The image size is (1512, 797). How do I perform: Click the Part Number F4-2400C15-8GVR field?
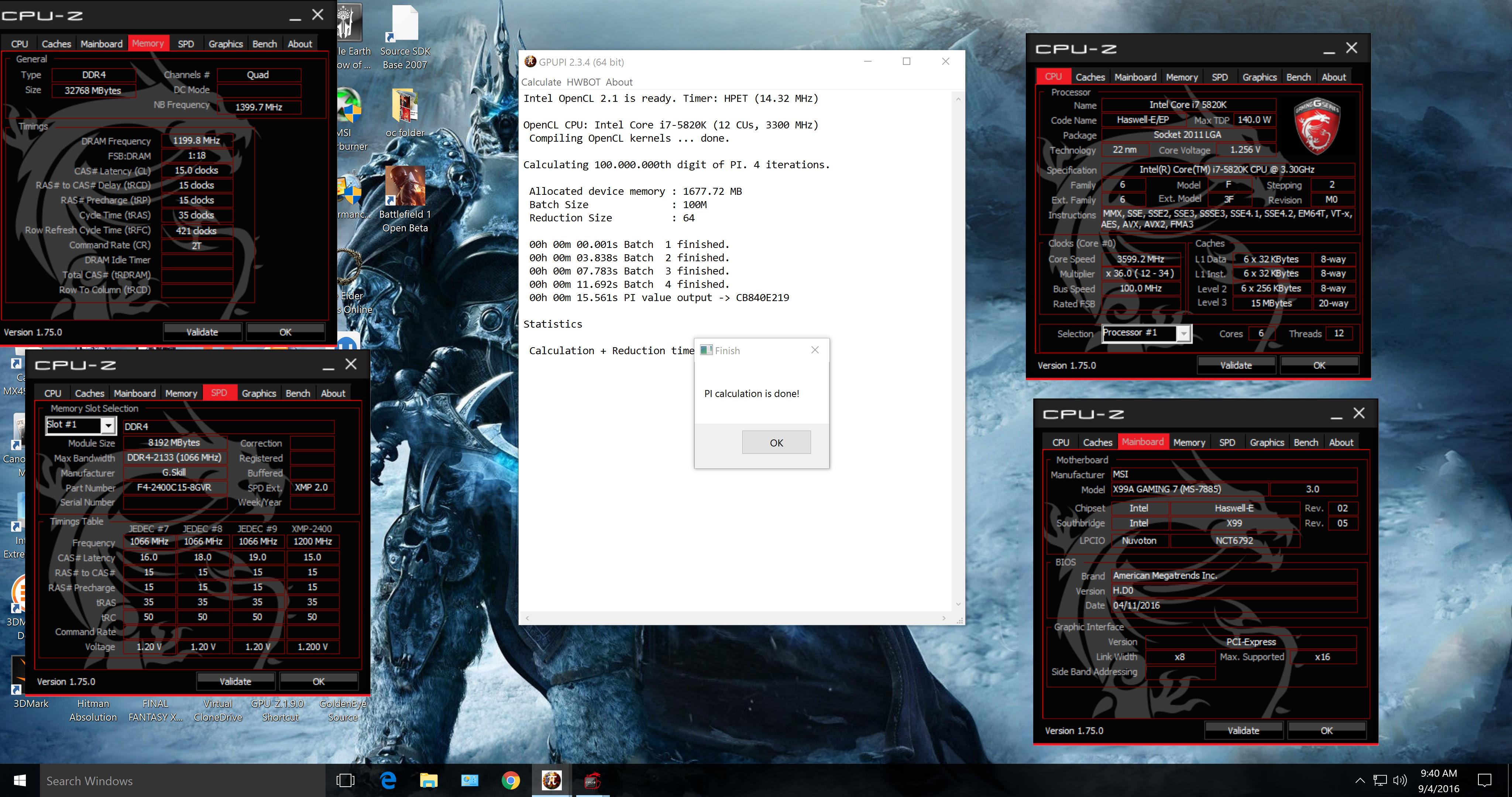[174, 487]
